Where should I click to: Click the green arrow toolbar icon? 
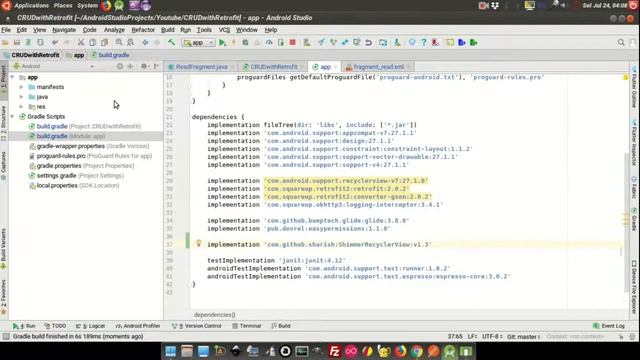[473, 42]
